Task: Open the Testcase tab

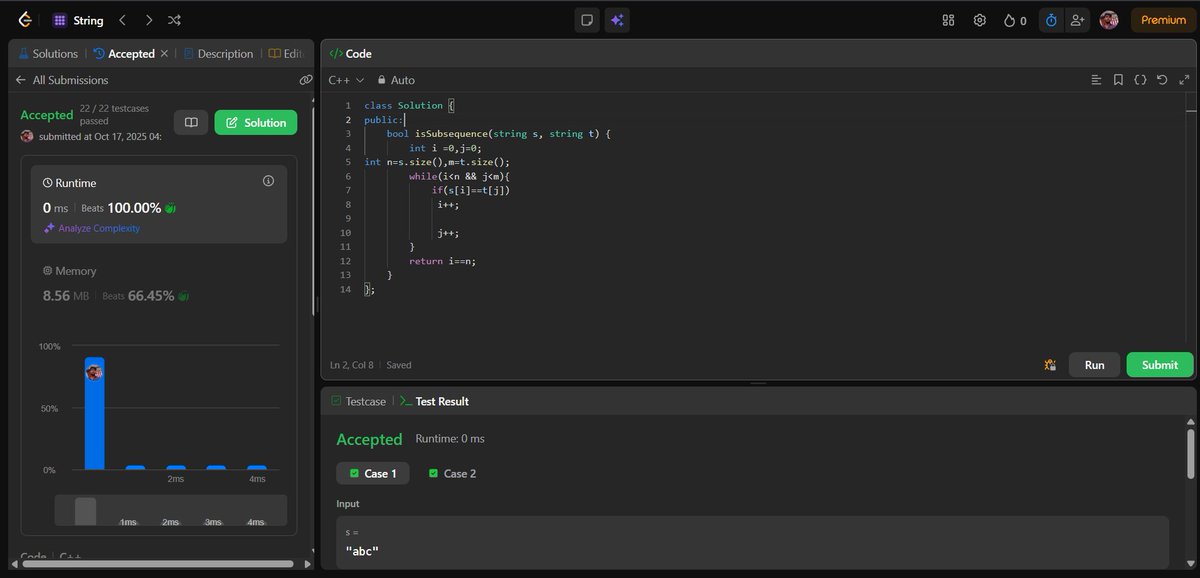Action: (x=358, y=401)
